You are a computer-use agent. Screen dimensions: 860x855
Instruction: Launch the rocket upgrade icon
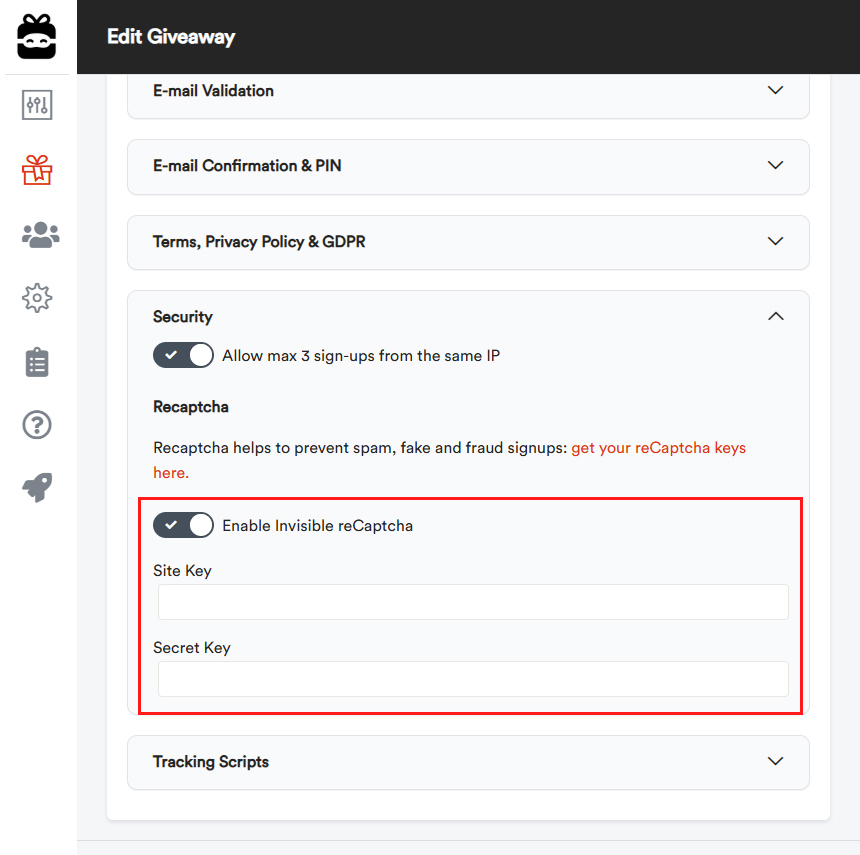click(37, 487)
